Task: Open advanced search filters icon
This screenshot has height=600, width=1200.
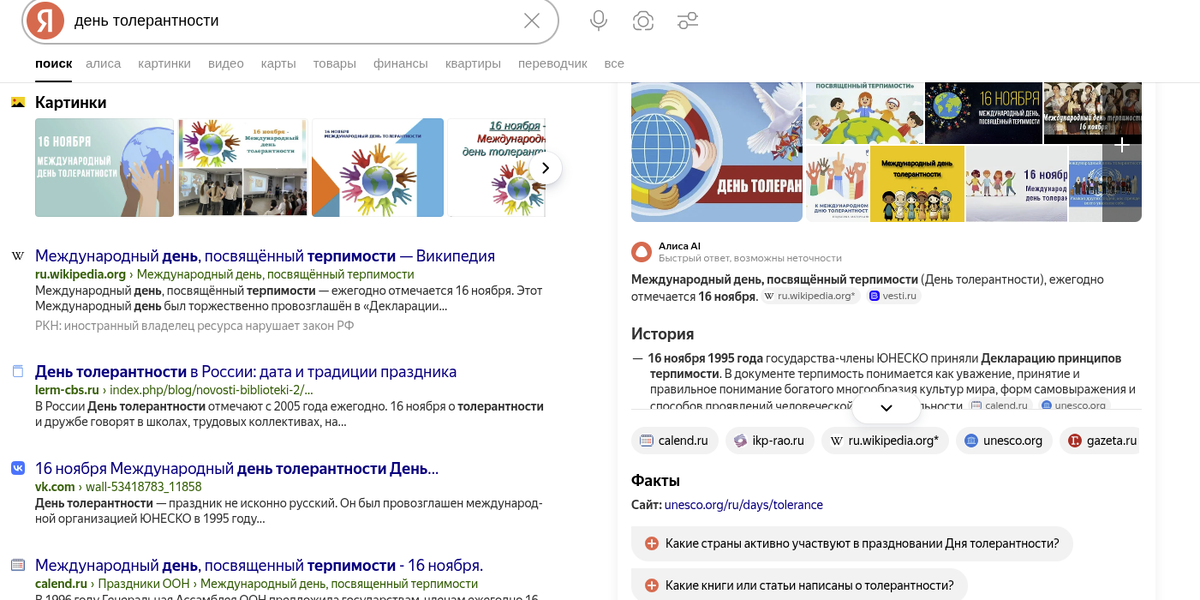Action: click(x=688, y=19)
